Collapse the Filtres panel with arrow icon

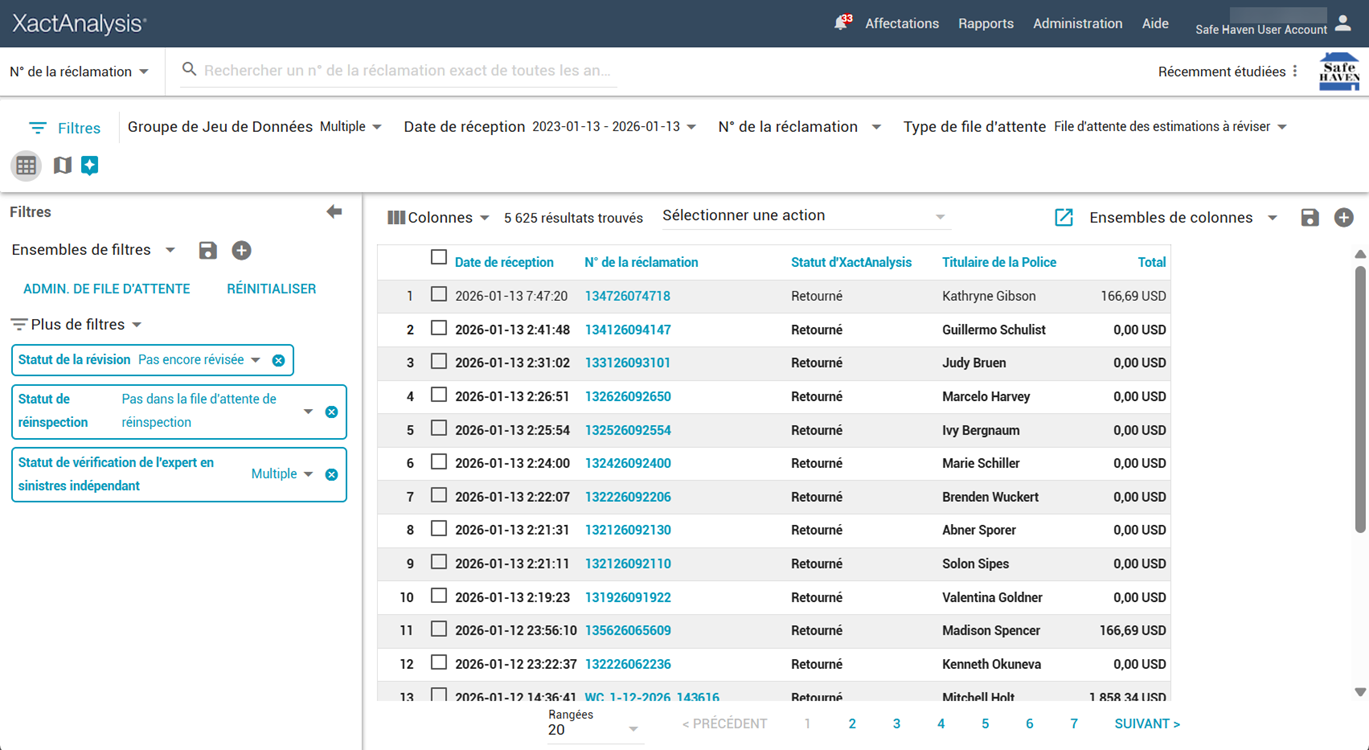[334, 212]
